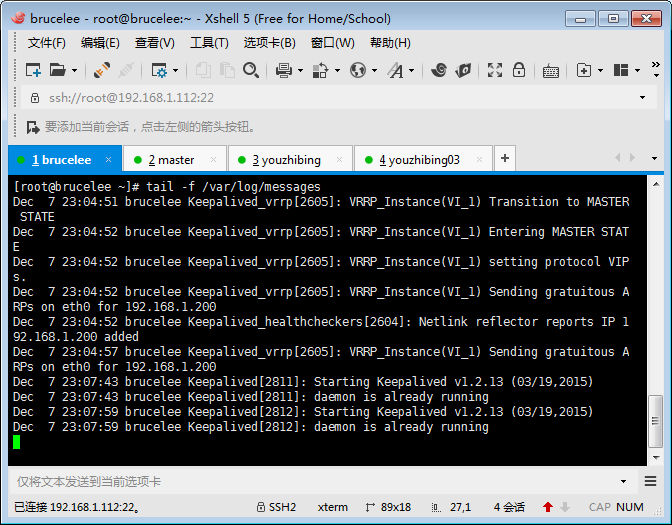Click the new tab group plus icon
This screenshot has width=672, height=525.
(x=584, y=70)
